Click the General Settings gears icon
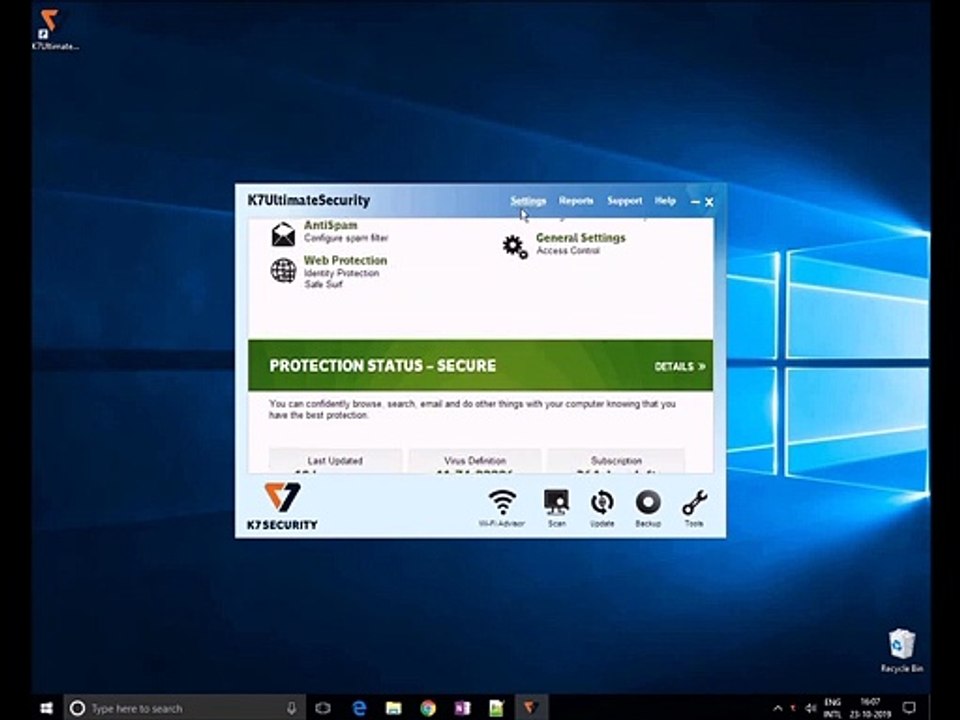Viewport: 960px width, 720px height. point(515,246)
